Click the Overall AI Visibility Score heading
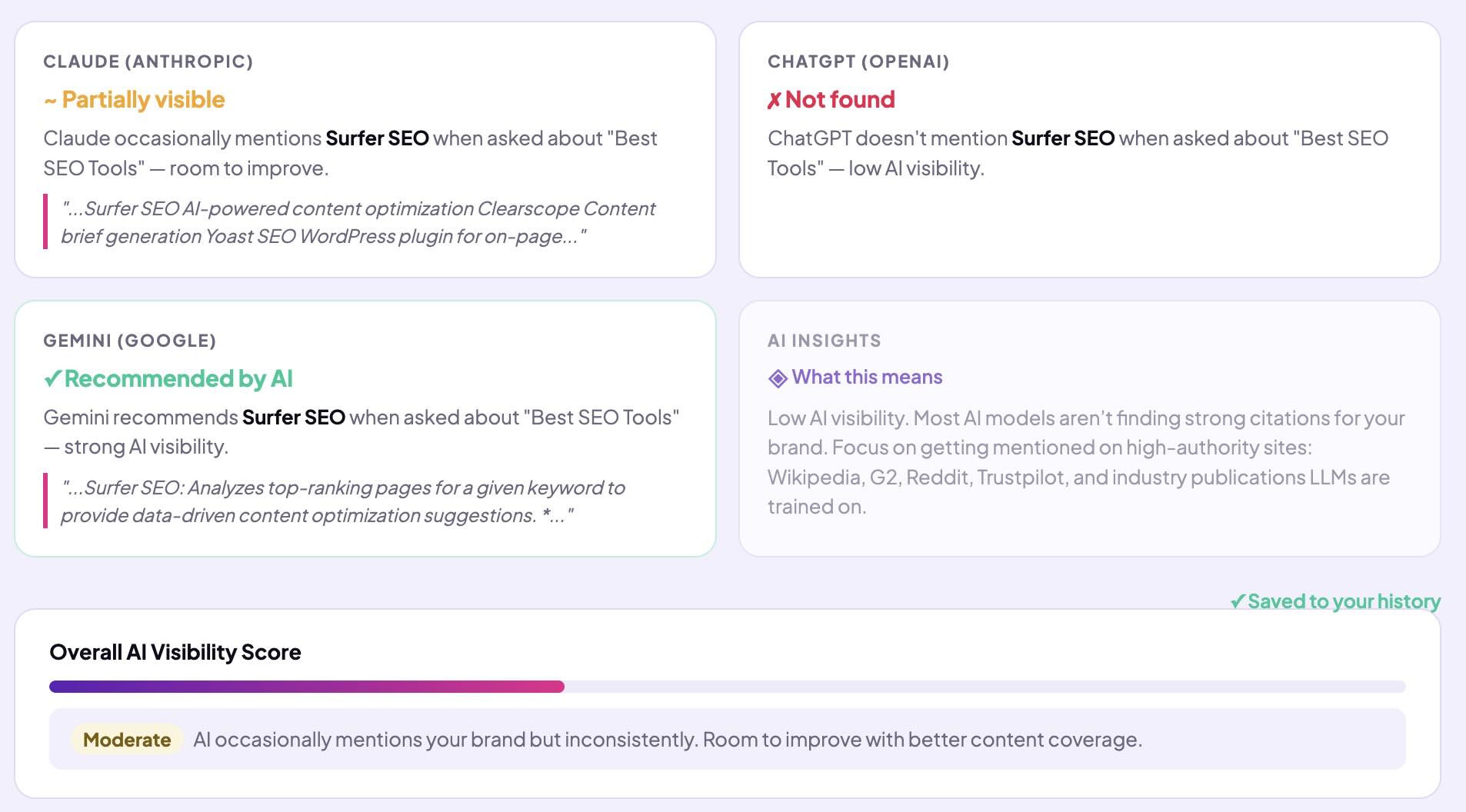1466x812 pixels. pyautogui.click(x=175, y=652)
